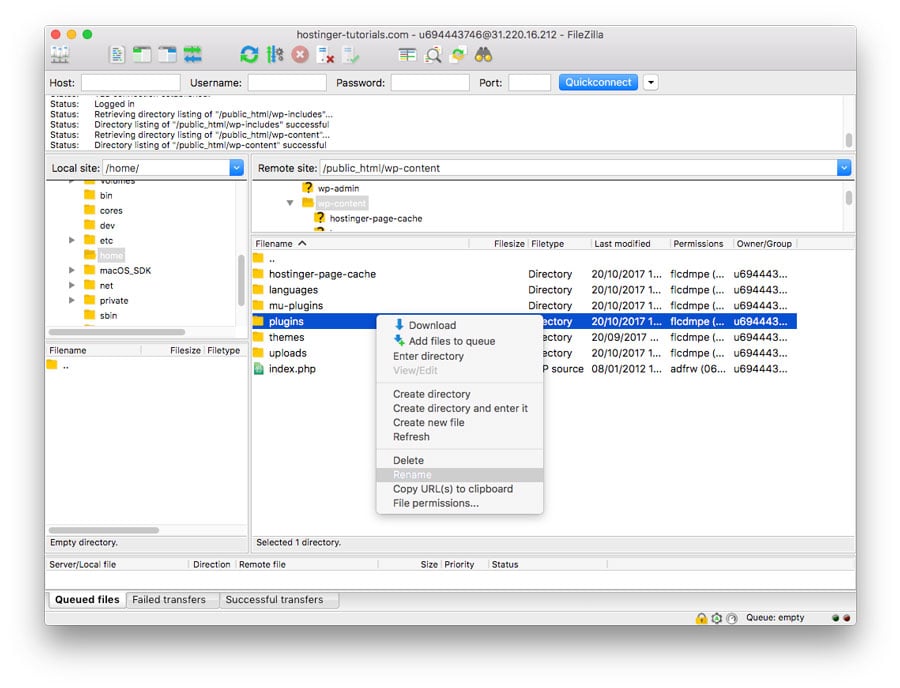Select the mu-plugins directory
Image resolution: width=900 pixels, height=688 pixels.
point(524,306)
